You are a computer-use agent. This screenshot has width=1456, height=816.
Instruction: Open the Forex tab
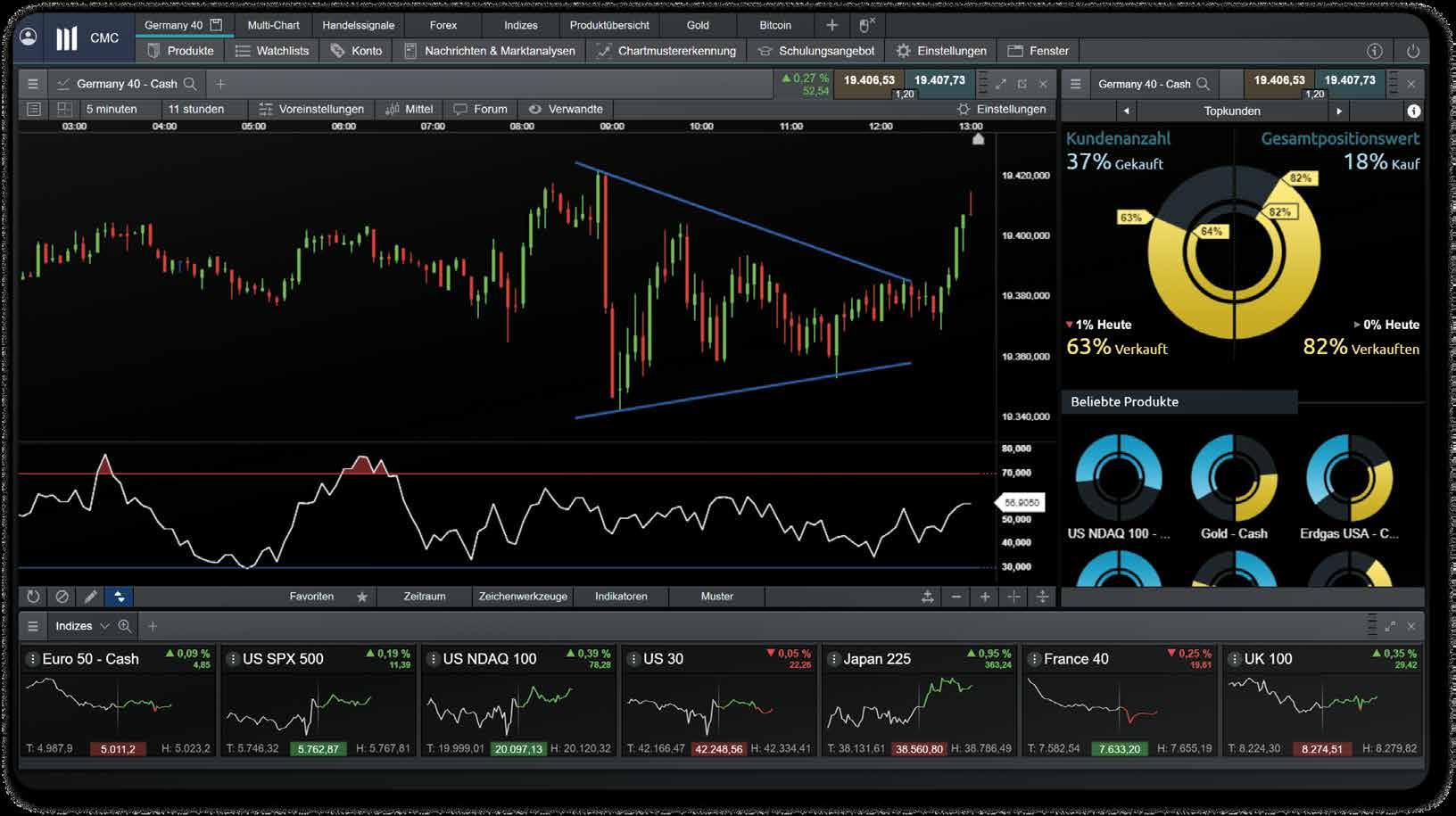[x=443, y=25]
